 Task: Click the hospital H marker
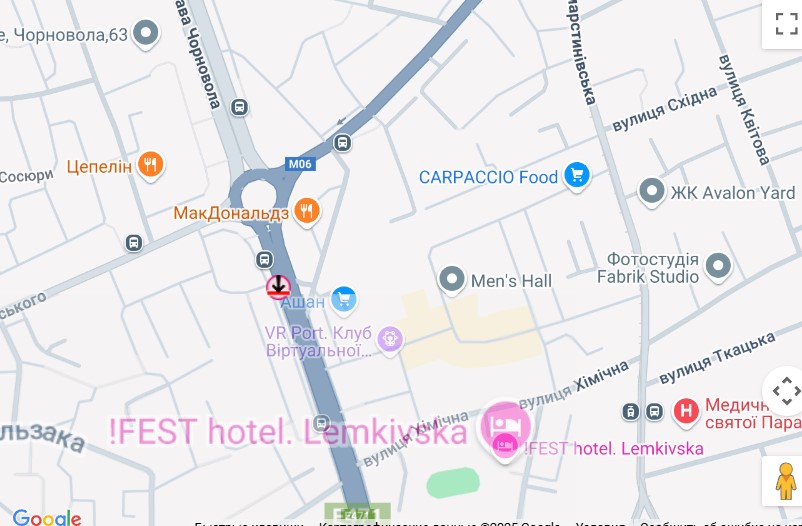[x=686, y=411]
